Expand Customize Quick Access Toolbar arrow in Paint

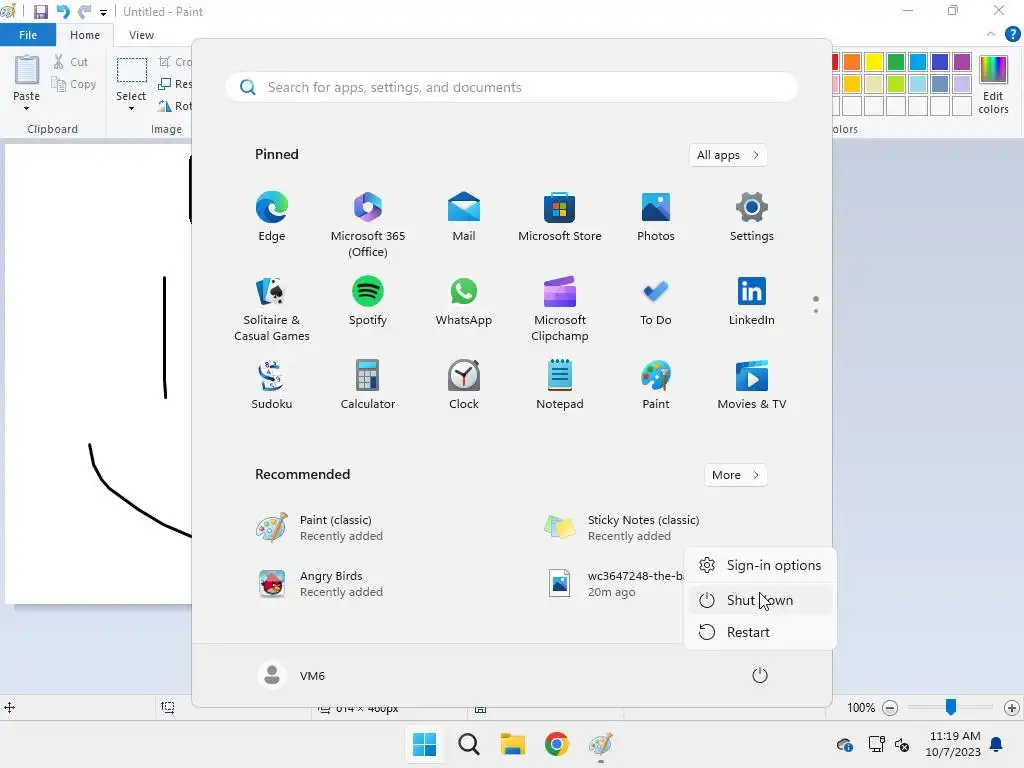click(x=103, y=12)
